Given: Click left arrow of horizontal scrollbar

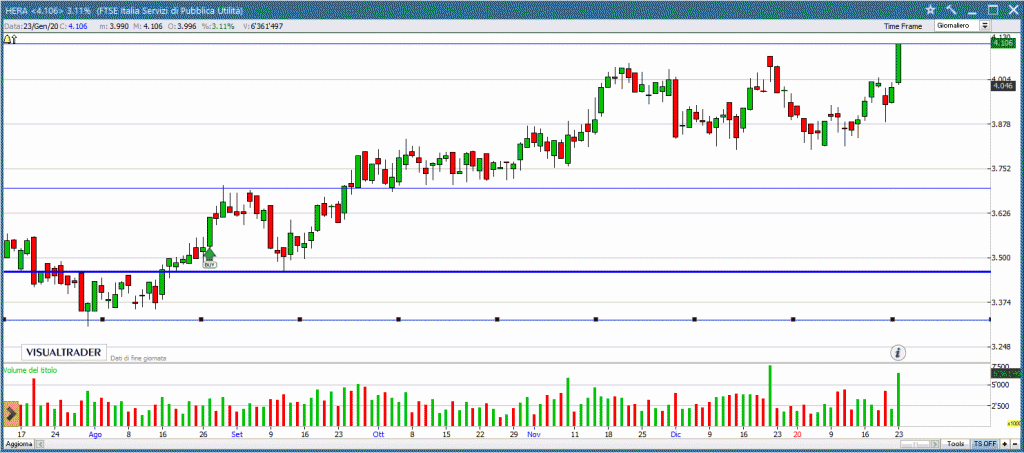Looking at the screenshot, I should tap(40, 444).
